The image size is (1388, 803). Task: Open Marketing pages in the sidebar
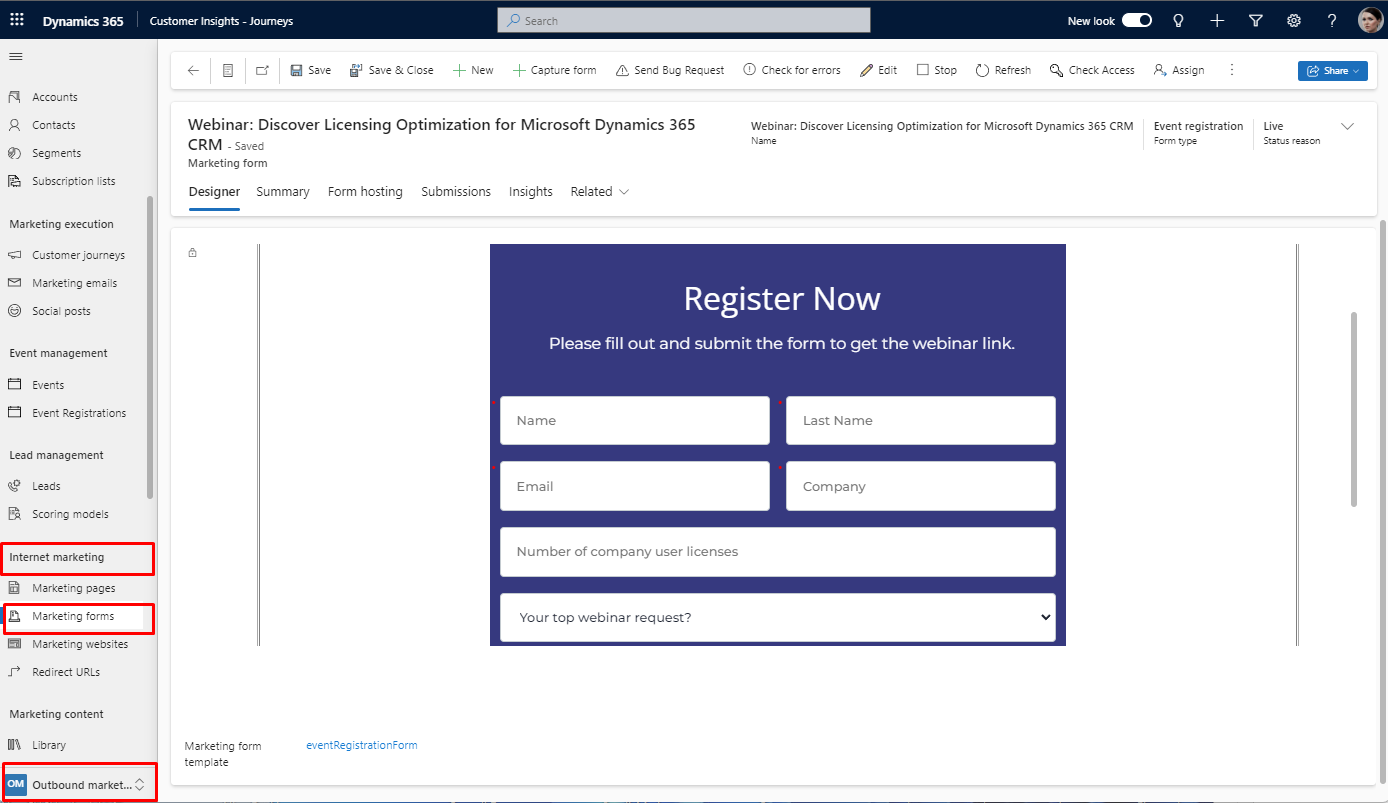pos(75,588)
